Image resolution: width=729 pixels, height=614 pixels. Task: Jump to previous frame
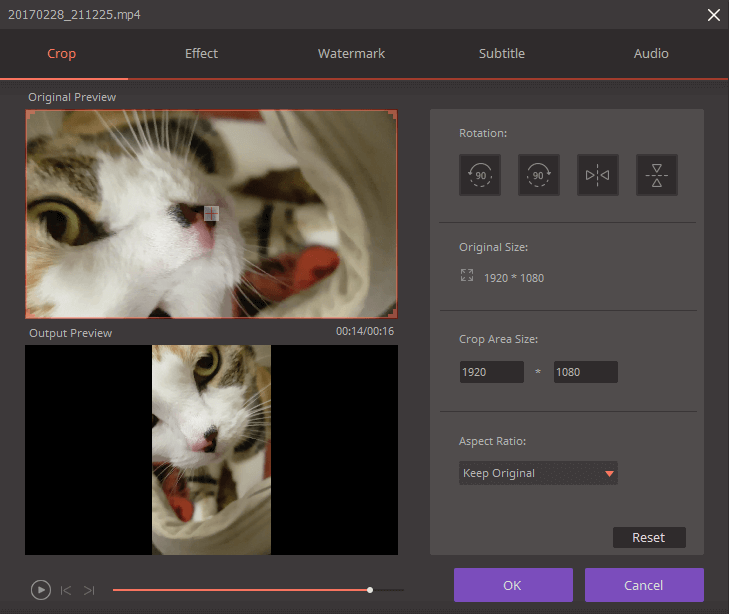click(66, 590)
